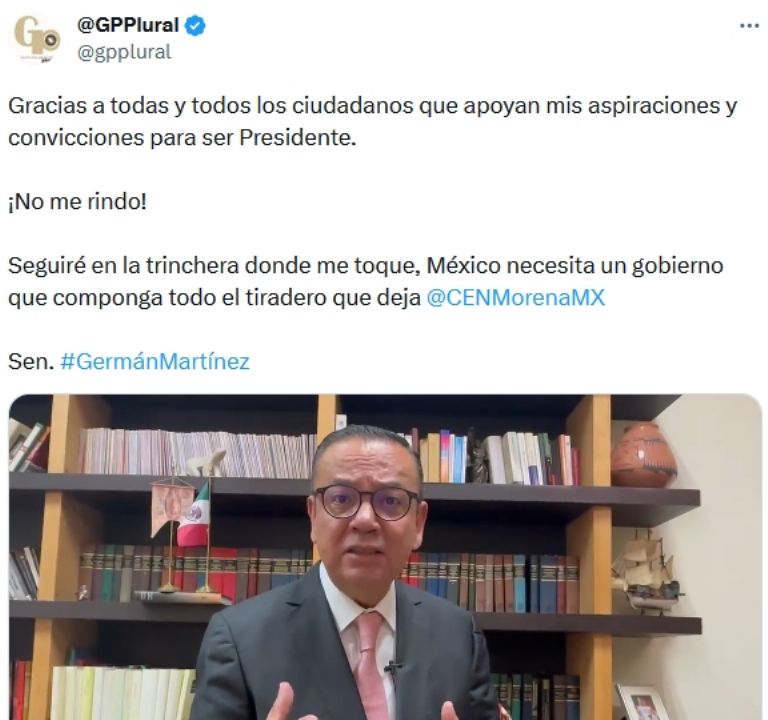Open the @GPPlural display name profile
This screenshot has width=768, height=720.
click(128, 25)
